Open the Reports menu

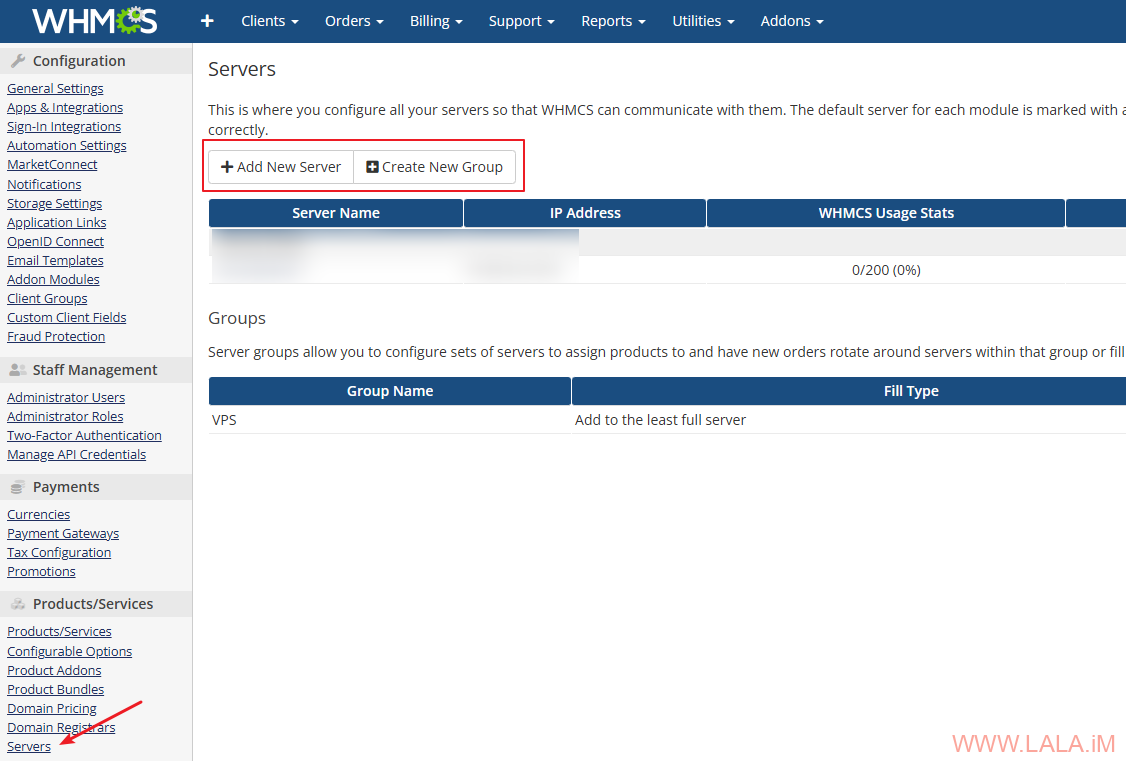[x=613, y=21]
